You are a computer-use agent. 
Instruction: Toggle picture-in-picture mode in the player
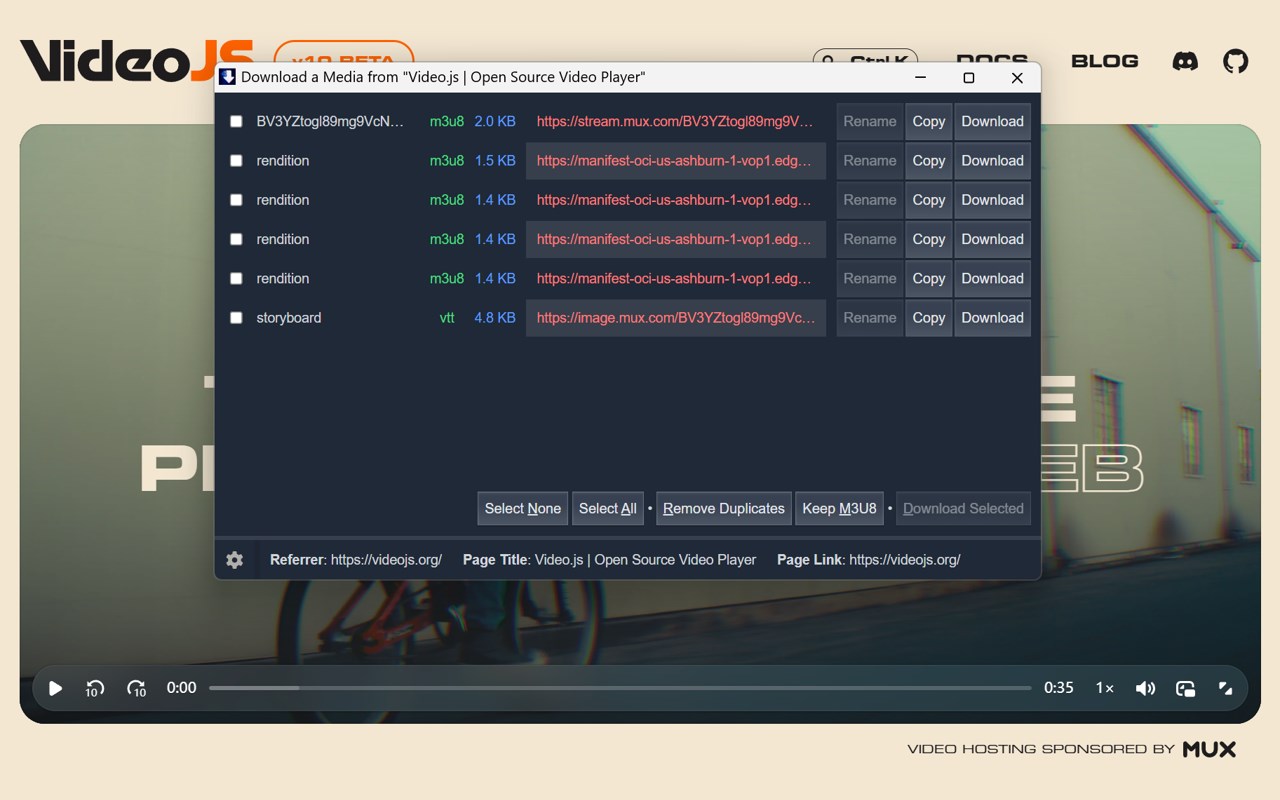[x=1186, y=688]
